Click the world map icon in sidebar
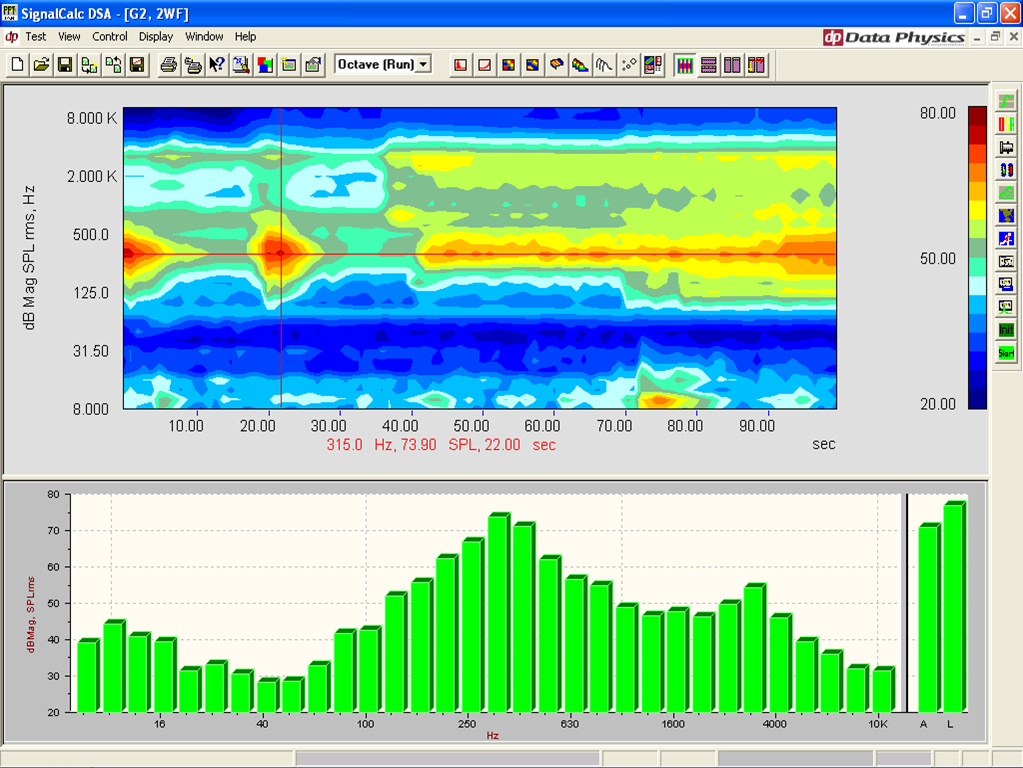 (1006, 215)
